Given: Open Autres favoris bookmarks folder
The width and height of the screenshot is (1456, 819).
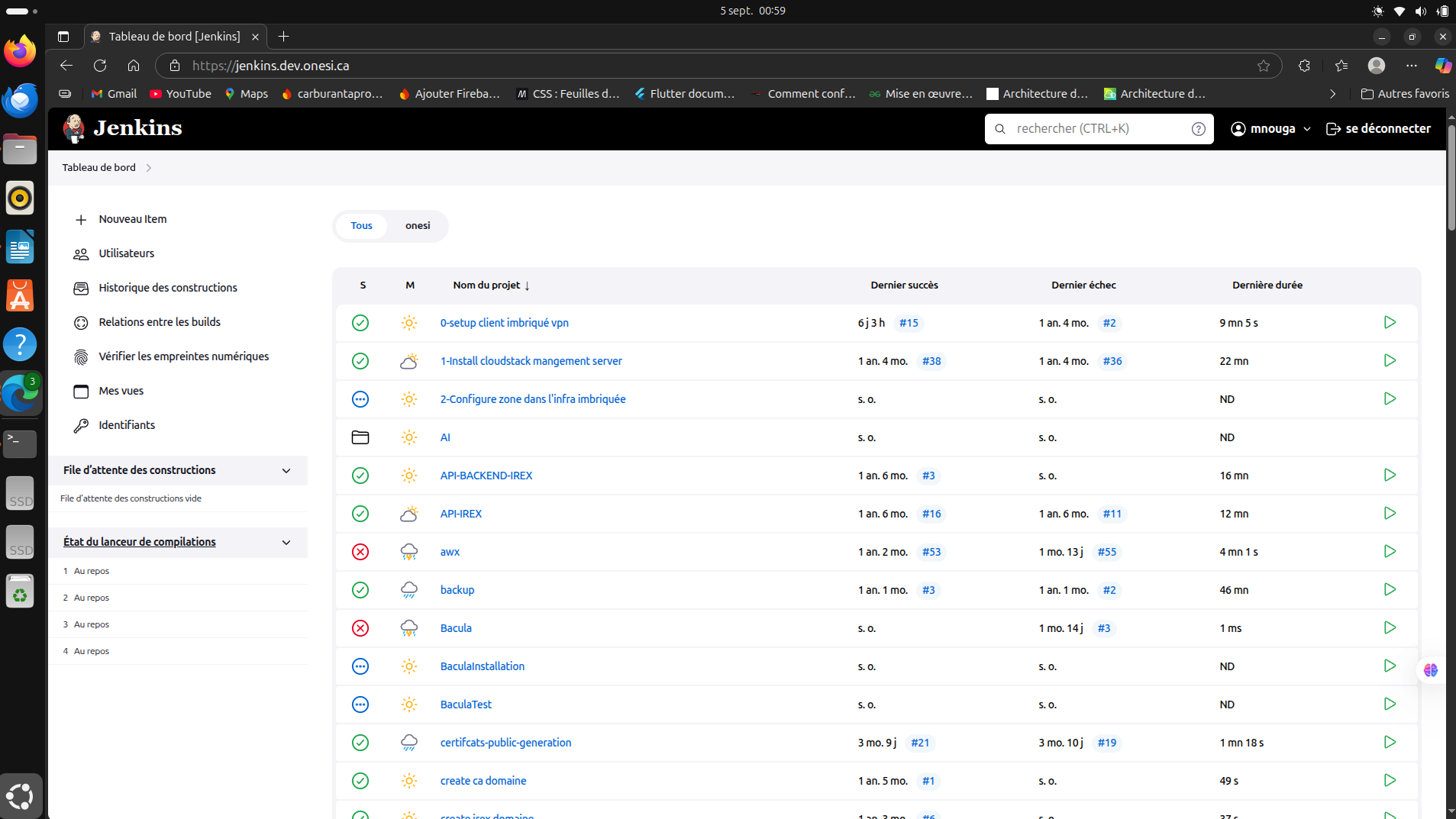Looking at the screenshot, I should pos(1405,94).
